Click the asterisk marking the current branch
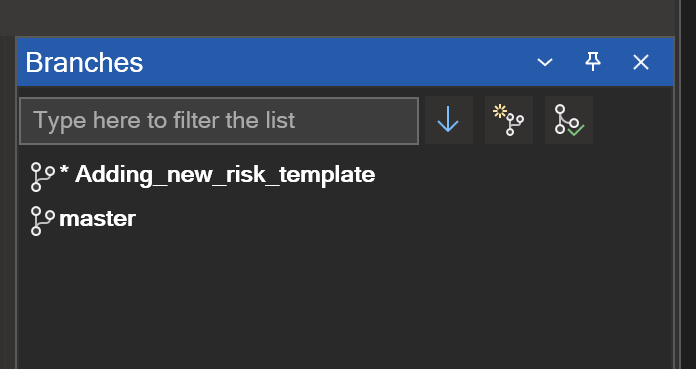The width and height of the screenshot is (696, 369). click(x=64, y=171)
